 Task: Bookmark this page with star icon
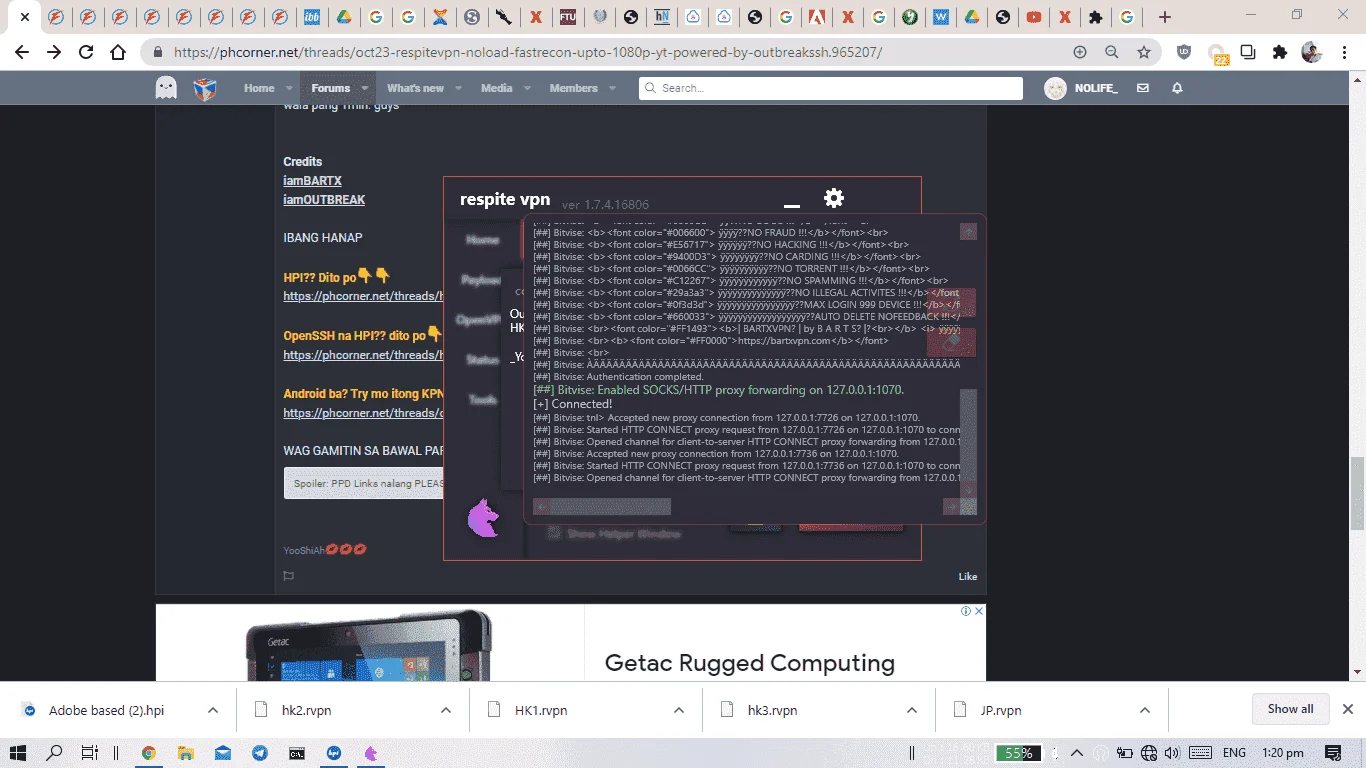(1144, 52)
